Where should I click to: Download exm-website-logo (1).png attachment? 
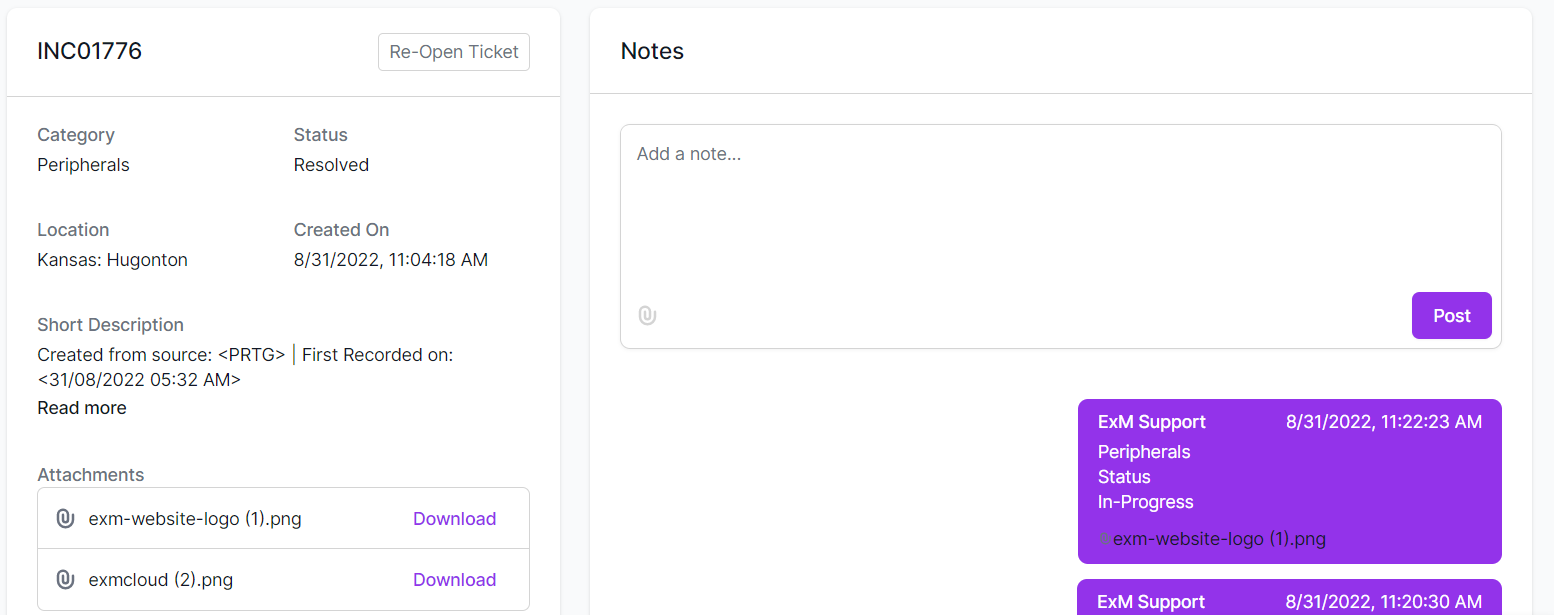(455, 519)
